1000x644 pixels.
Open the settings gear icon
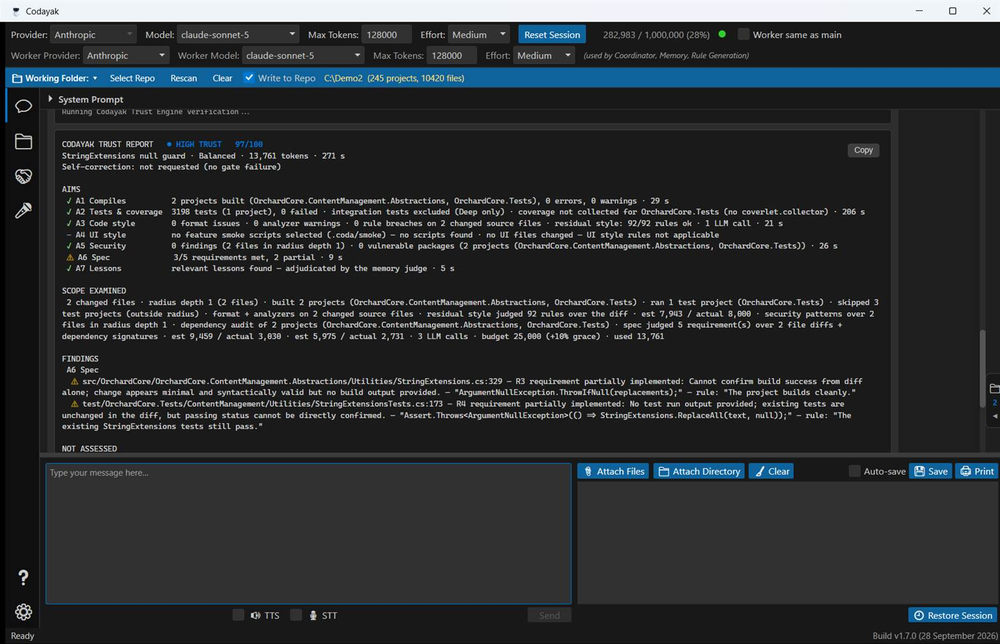point(24,612)
